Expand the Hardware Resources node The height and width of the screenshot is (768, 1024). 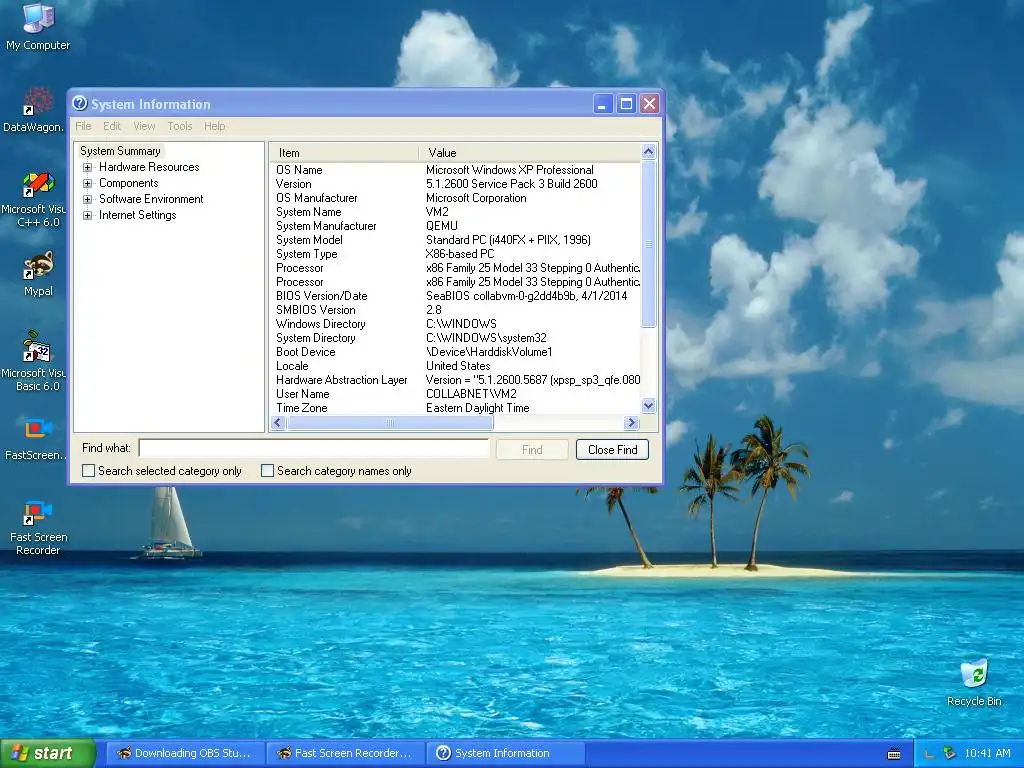(x=88, y=167)
